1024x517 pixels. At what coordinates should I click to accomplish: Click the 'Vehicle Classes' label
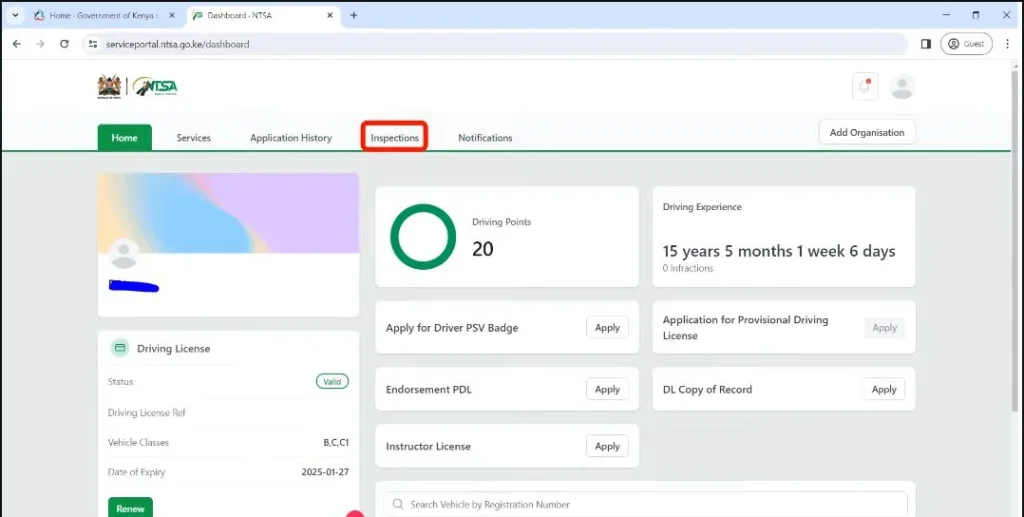138,443
